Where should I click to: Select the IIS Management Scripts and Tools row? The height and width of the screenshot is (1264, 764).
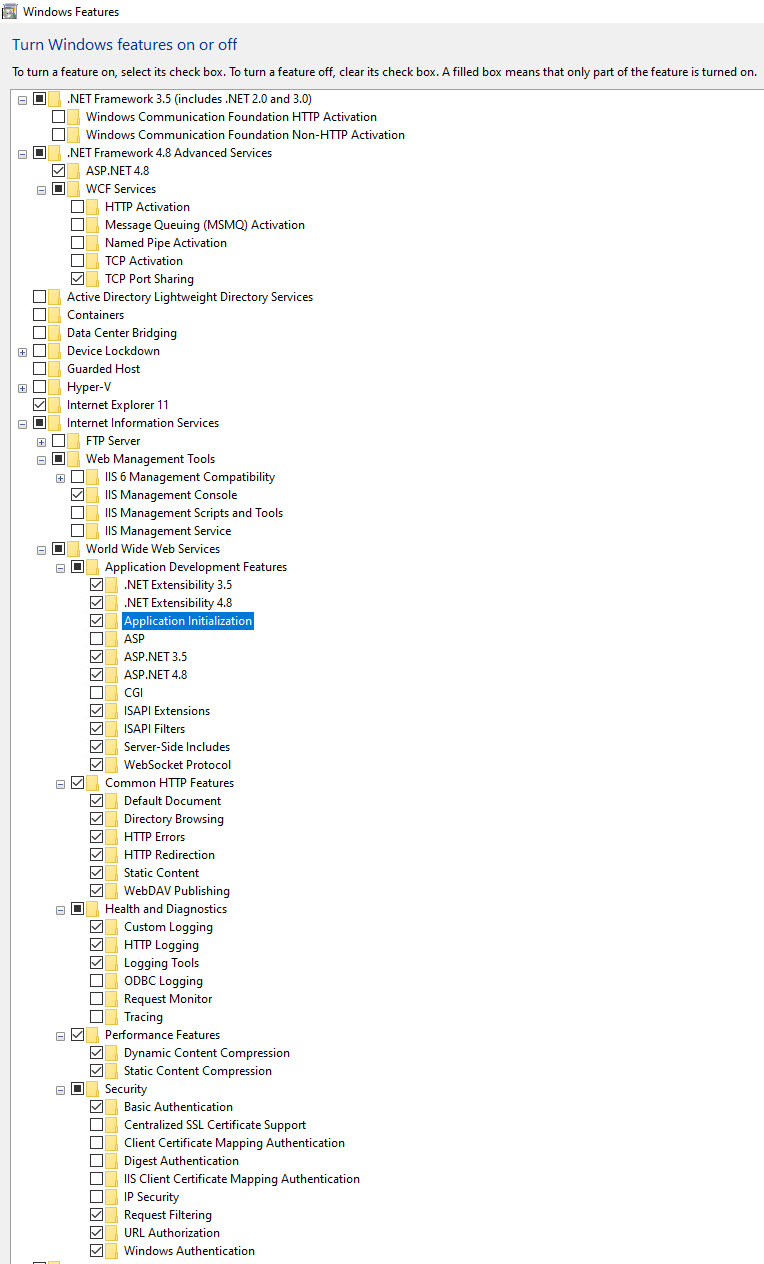click(x=194, y=513)
